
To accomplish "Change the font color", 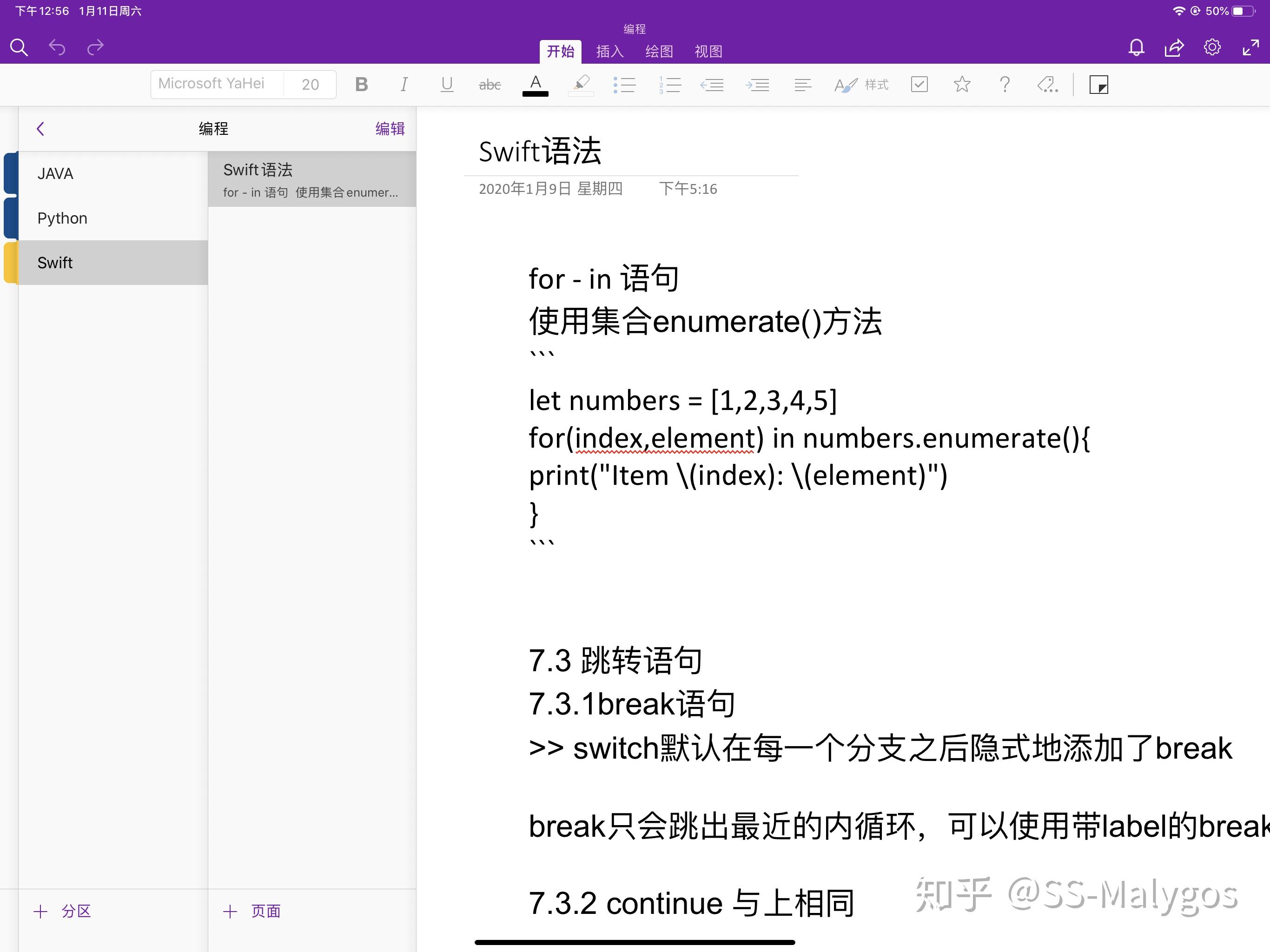I will pyautogui.click(x=535, y=85).
